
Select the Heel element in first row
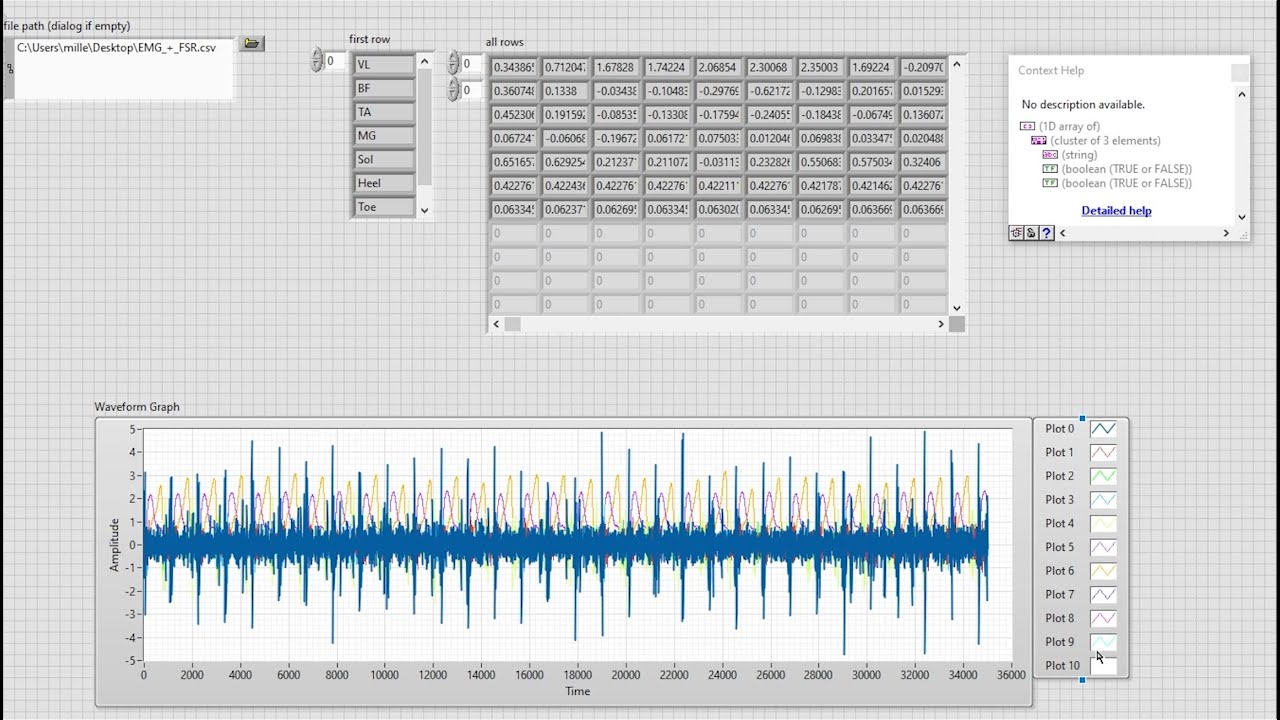(x=384, y=183)
